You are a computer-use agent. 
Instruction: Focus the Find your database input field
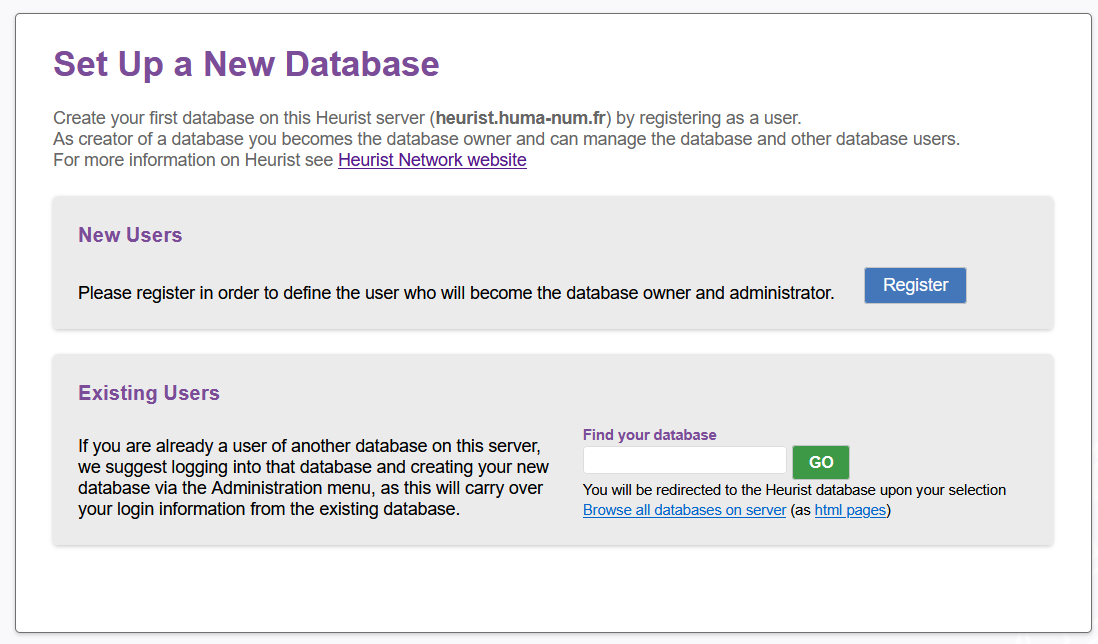[684, 460]
